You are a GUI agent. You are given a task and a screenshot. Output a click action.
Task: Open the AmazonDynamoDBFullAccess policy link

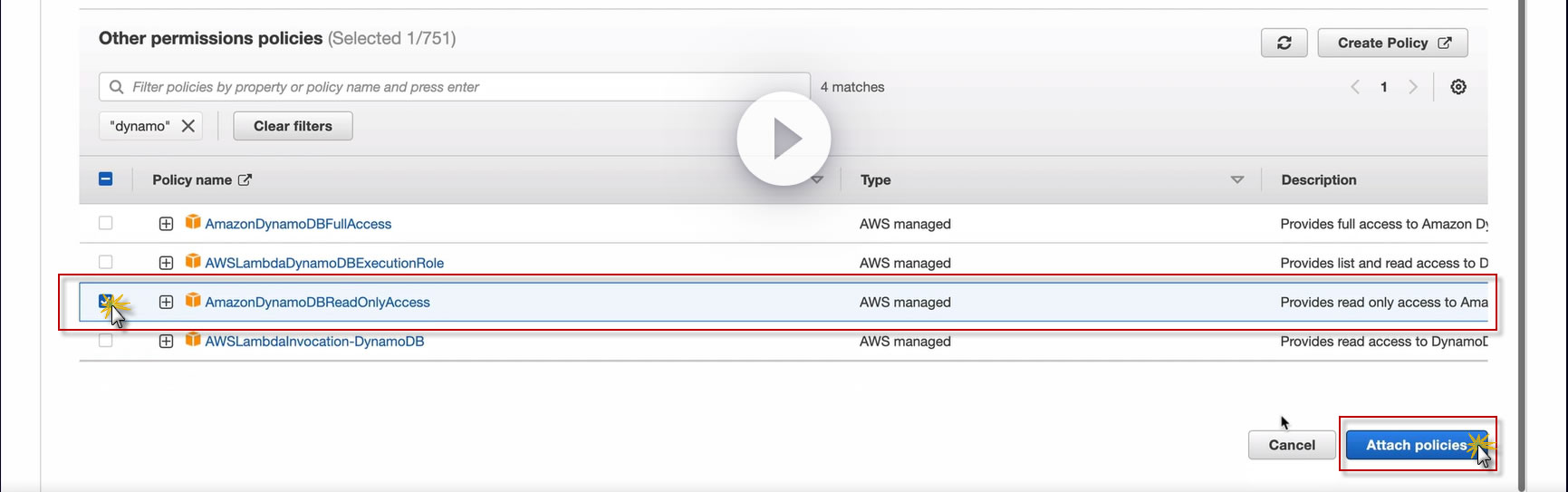pos(298,224)
